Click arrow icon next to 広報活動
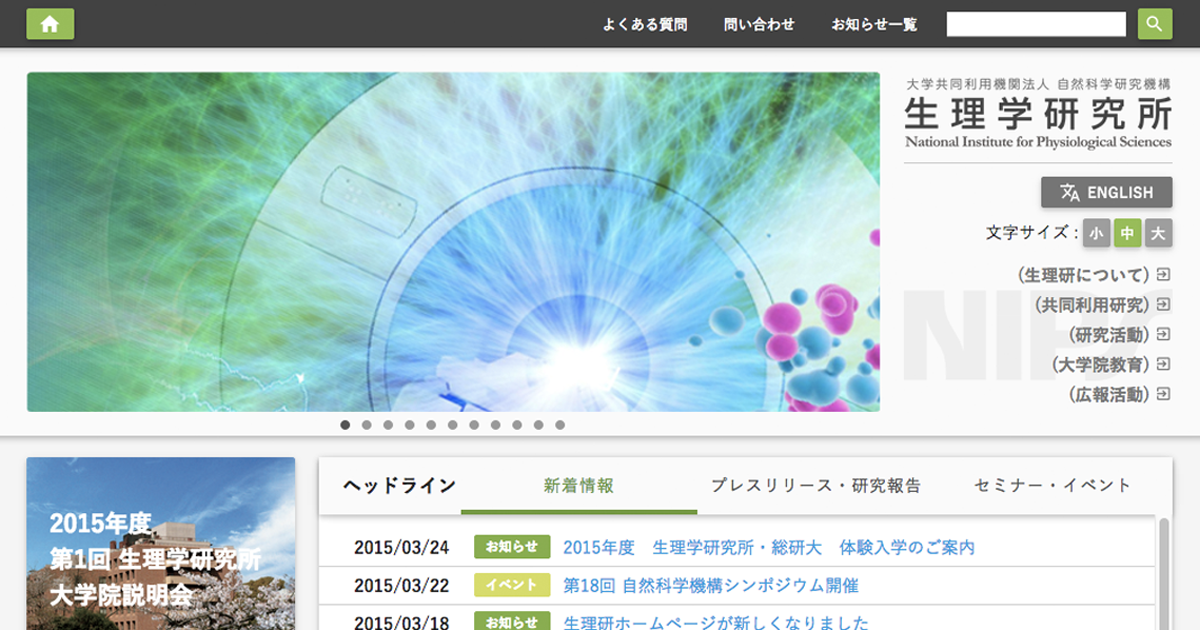The width and height of the screenshot is (1200, 630). 1163,394
